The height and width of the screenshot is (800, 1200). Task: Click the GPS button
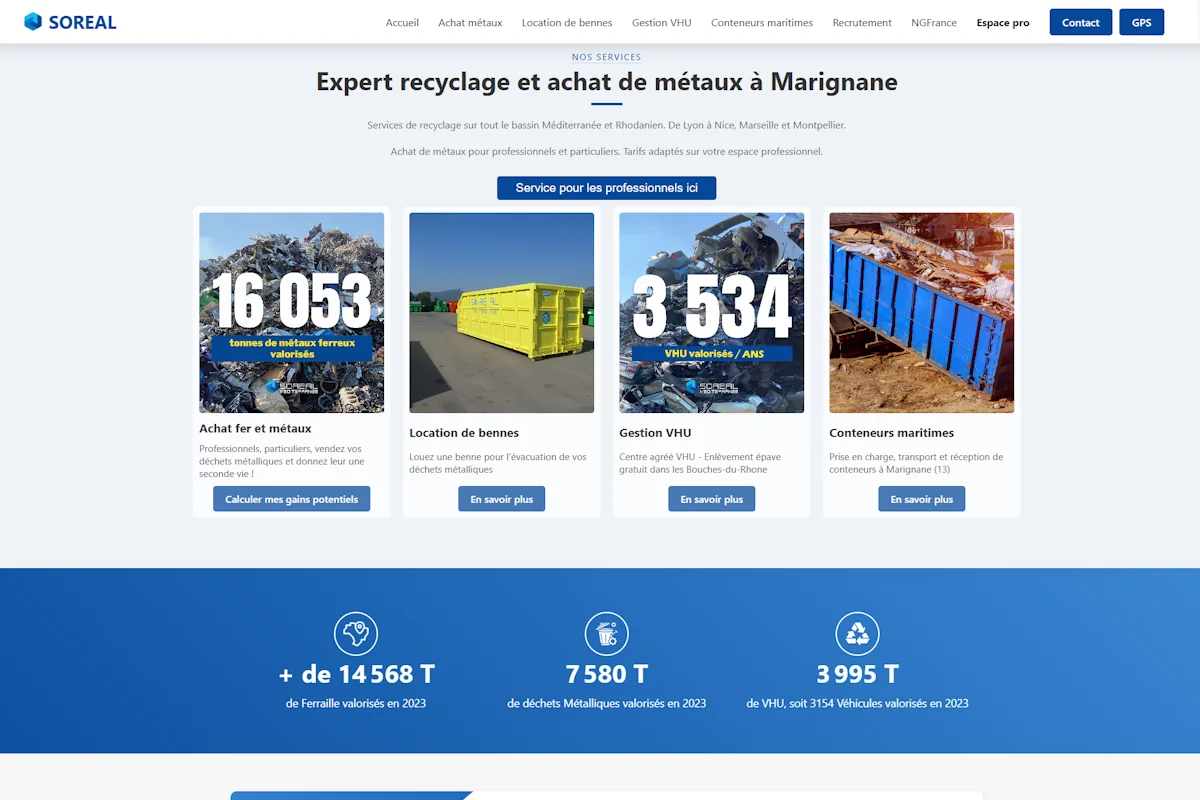pyautogui.click(x=1142, y=22)
